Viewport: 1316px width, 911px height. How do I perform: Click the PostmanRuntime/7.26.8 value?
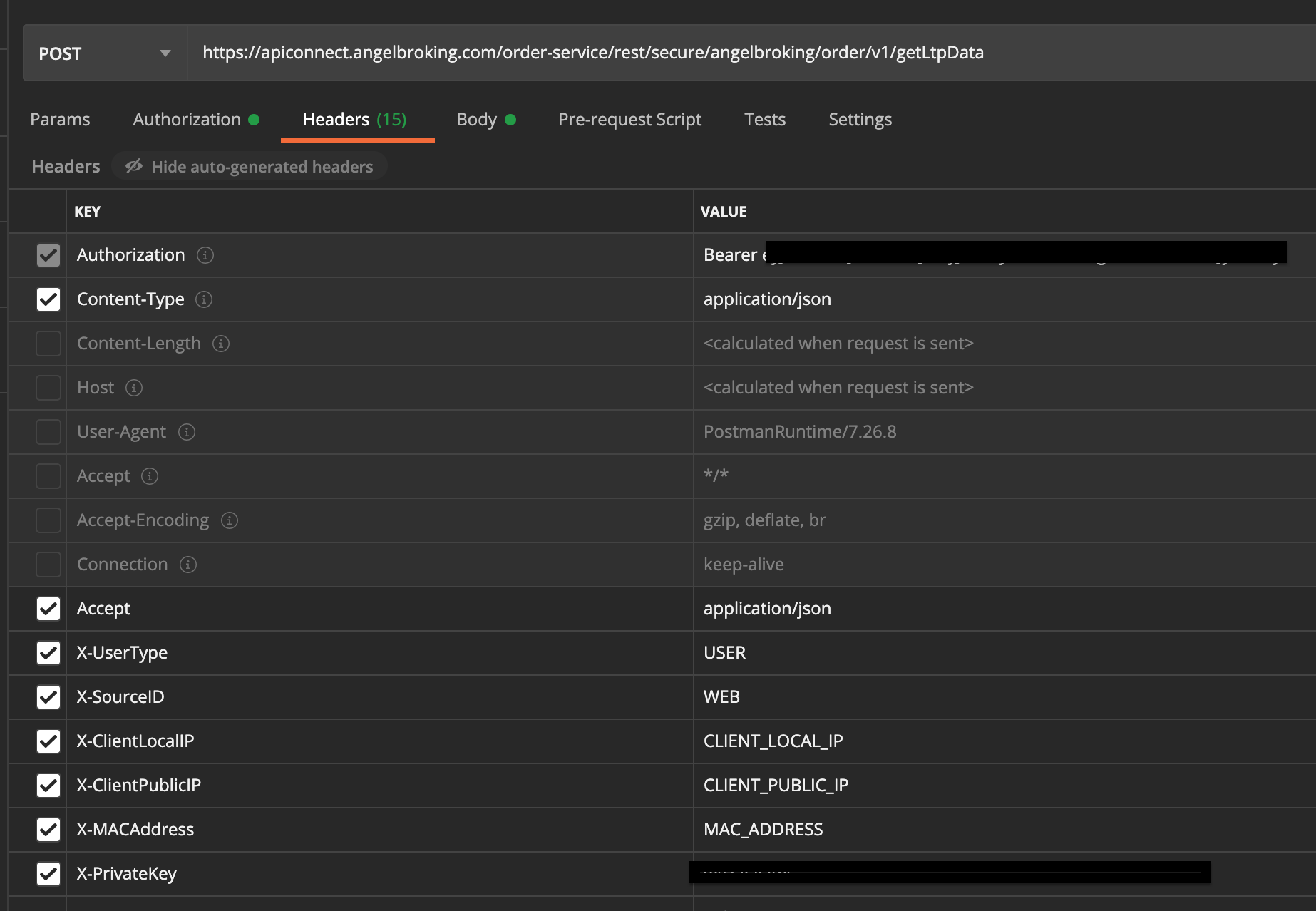pos(800,432)
